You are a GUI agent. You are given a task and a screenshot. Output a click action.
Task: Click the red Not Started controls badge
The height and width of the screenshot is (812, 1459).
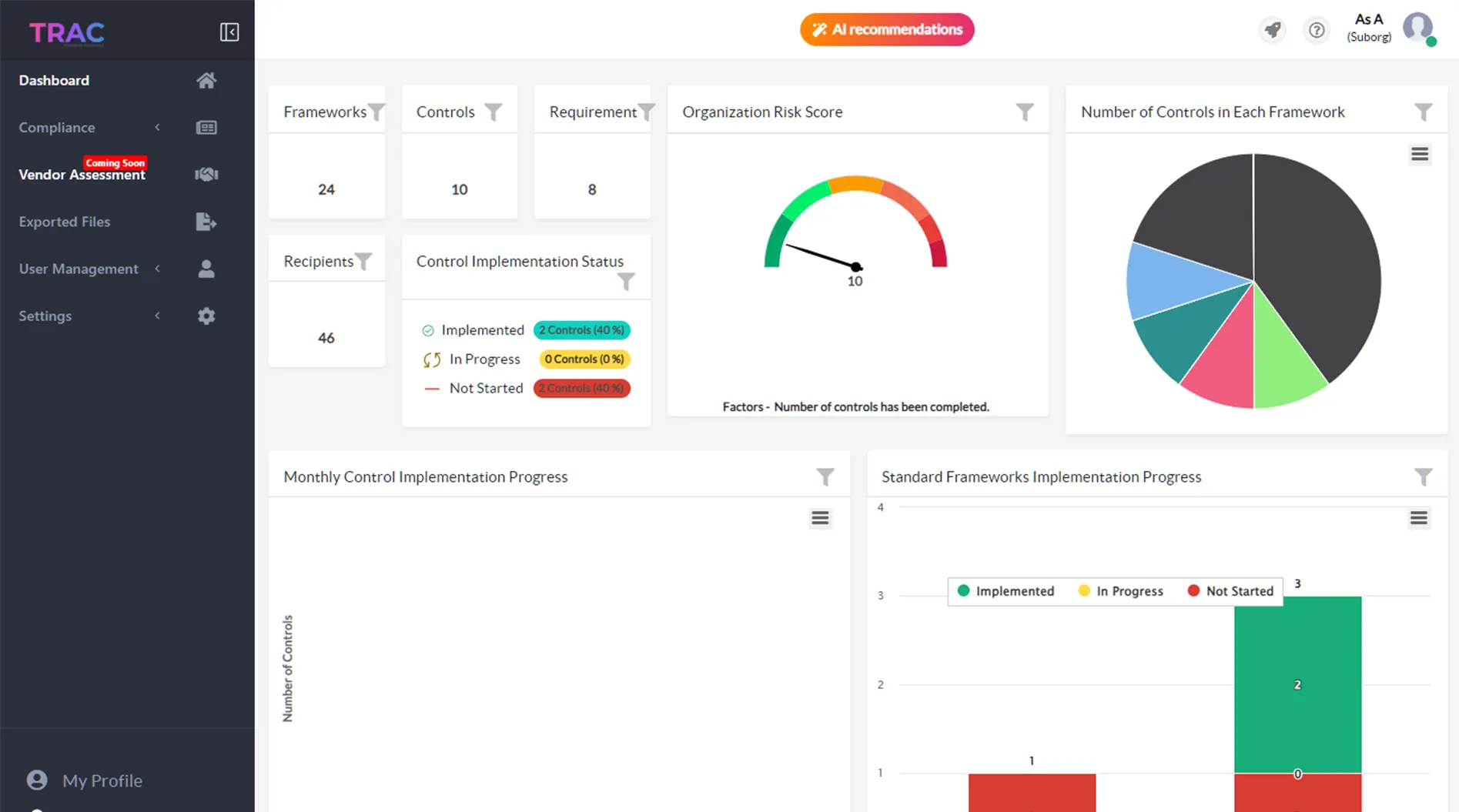(x=581, y=389)
